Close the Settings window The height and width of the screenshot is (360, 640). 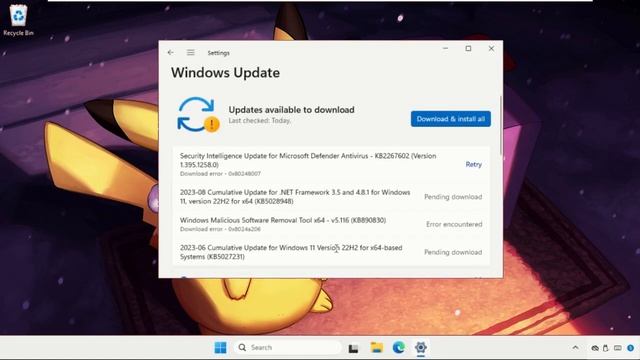point(491,49)
